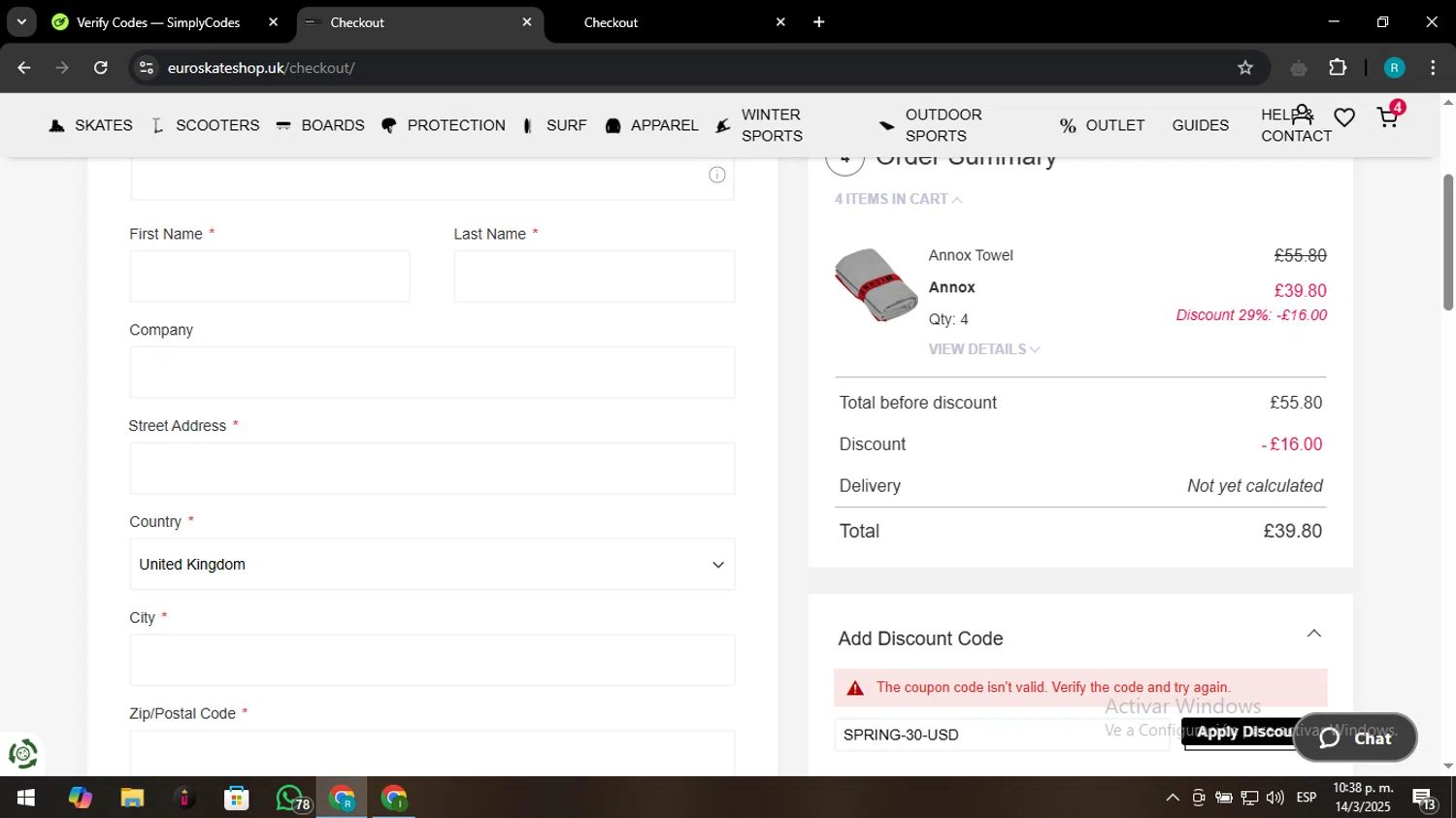
Task: Close the active Checkout tab
Action: pos(527,22)
